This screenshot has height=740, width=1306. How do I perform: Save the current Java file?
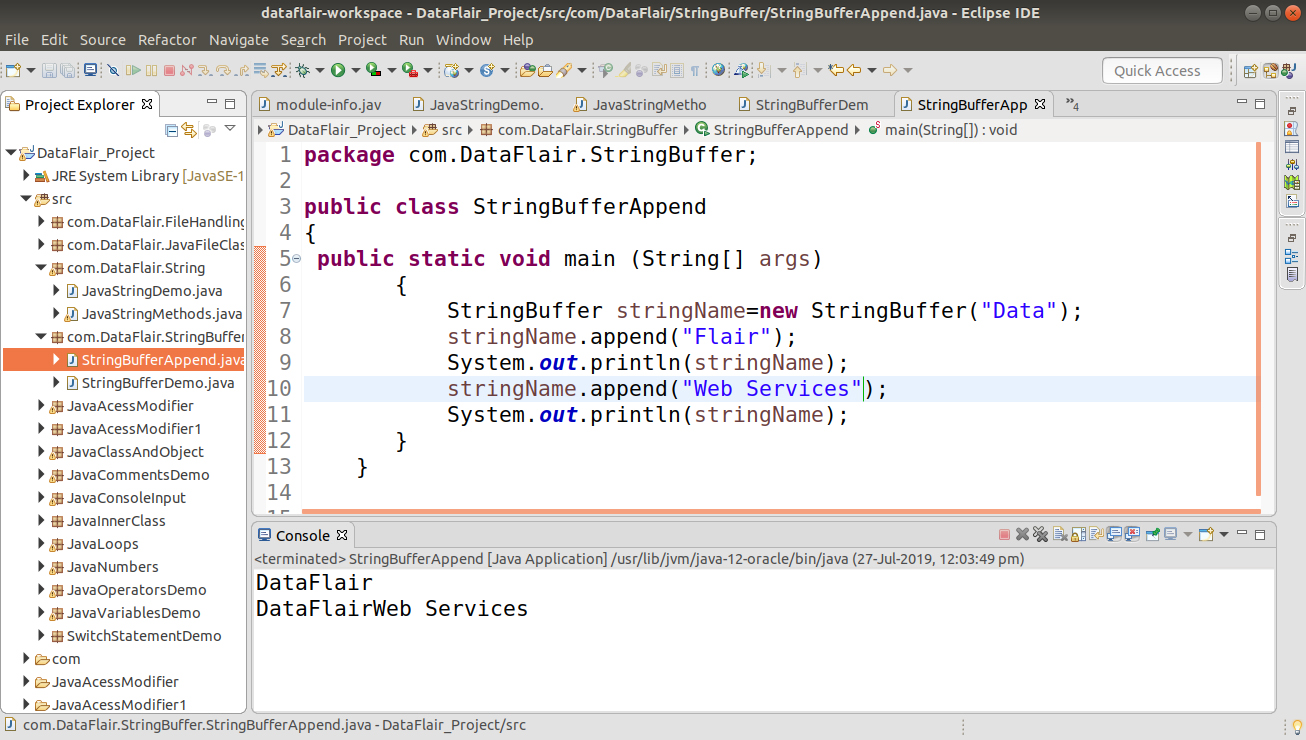coord(49,71)
